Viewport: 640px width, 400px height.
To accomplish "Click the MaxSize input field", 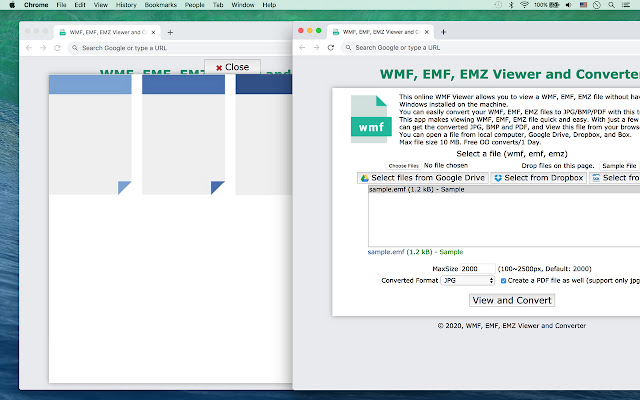I will (x=478, y=269).
